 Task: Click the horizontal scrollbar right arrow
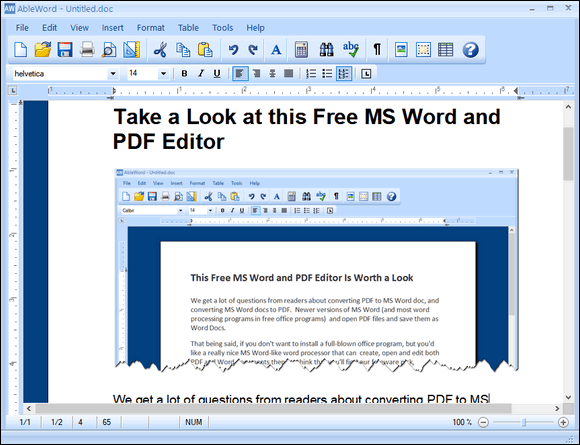coord(557,408)
